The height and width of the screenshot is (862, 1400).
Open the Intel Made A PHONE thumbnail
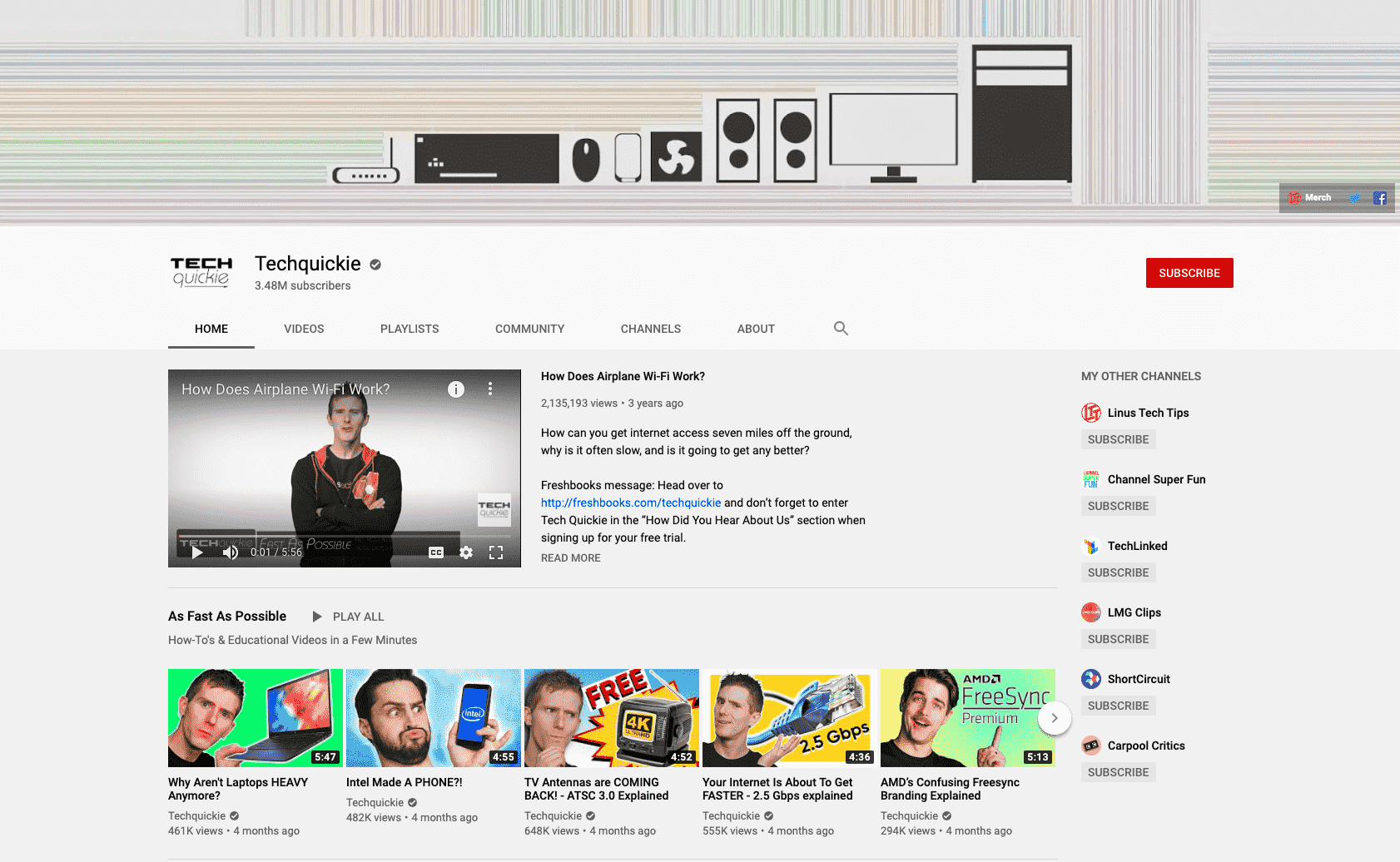point(434,718)
